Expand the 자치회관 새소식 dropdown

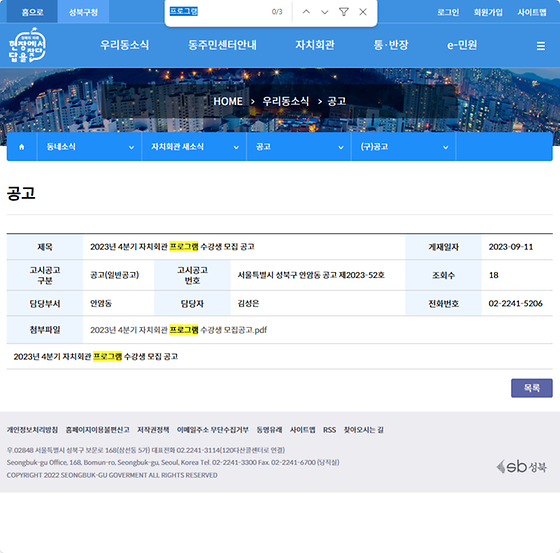coord(194,147)
